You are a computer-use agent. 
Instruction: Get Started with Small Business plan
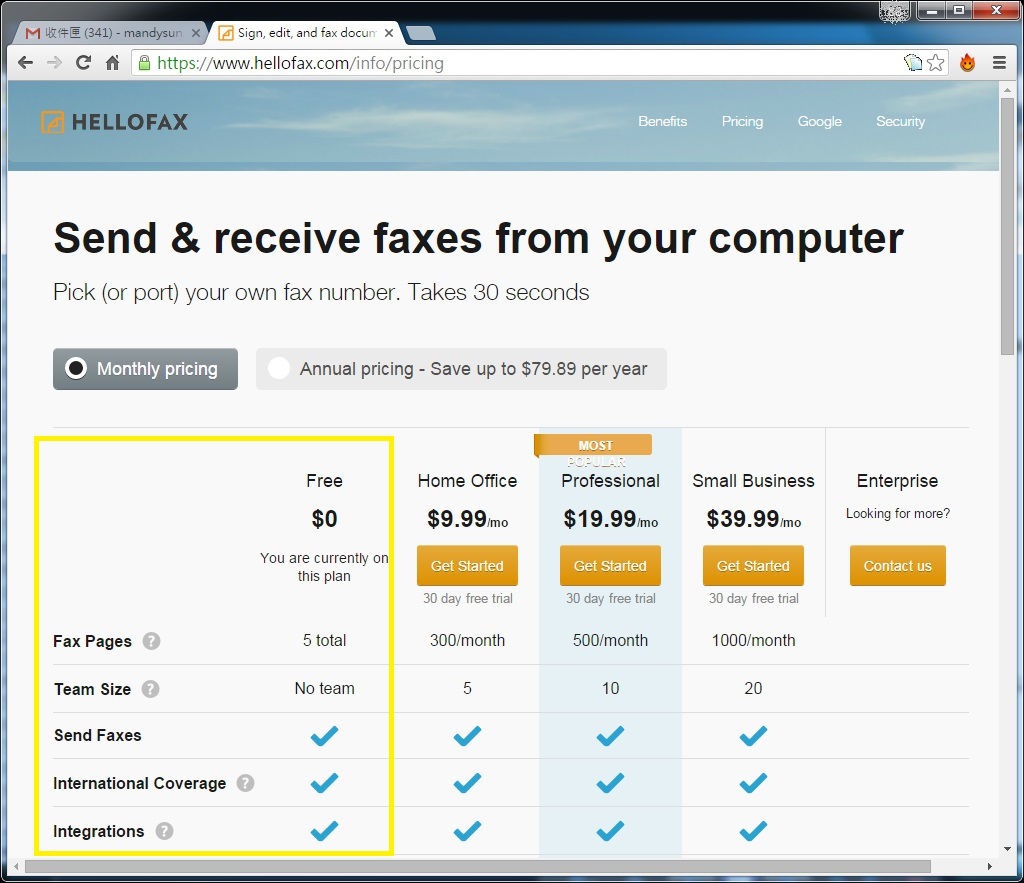point(753,566)
